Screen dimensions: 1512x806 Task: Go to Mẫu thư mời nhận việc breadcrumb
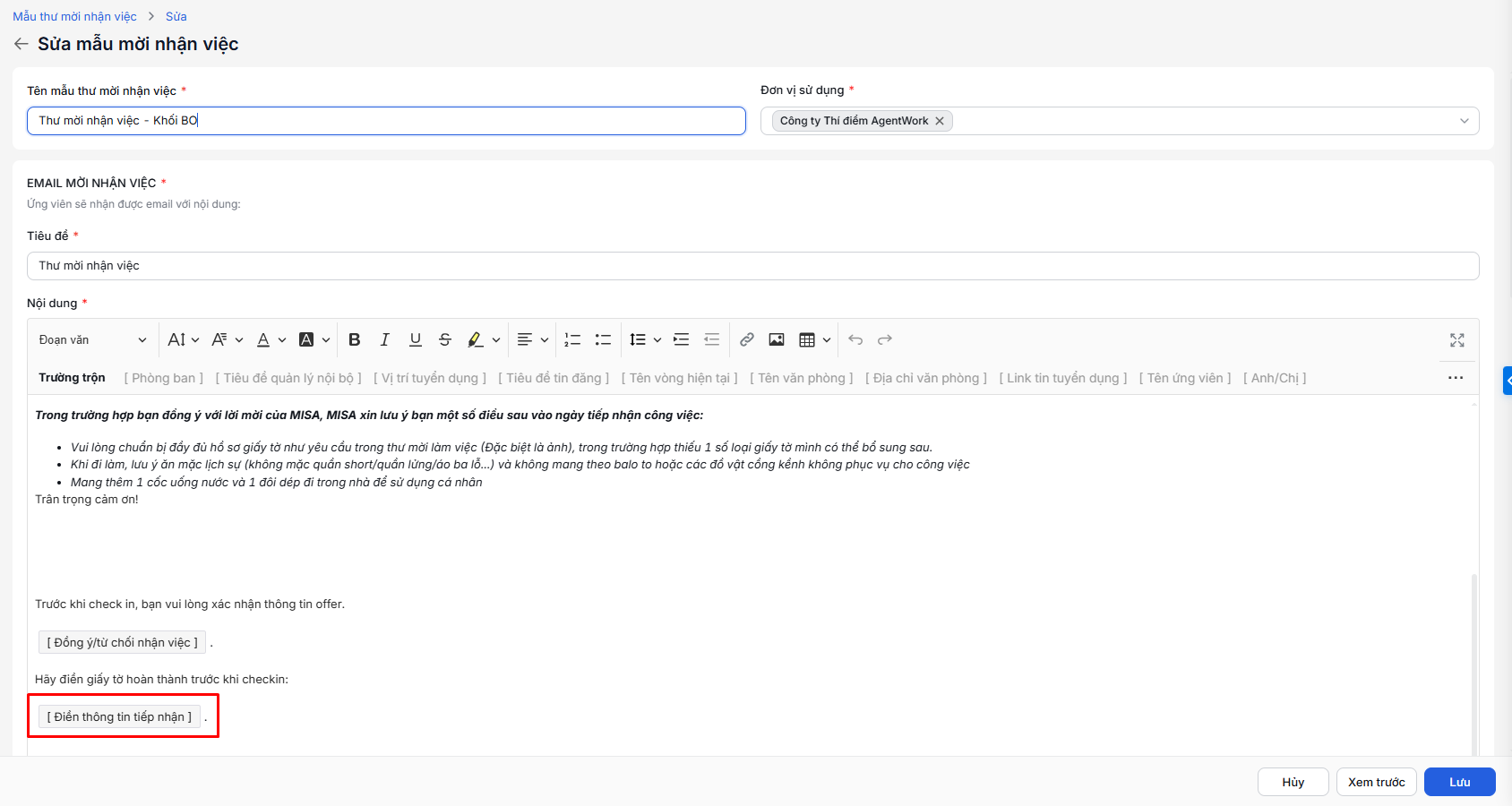[x=74, y=16]
